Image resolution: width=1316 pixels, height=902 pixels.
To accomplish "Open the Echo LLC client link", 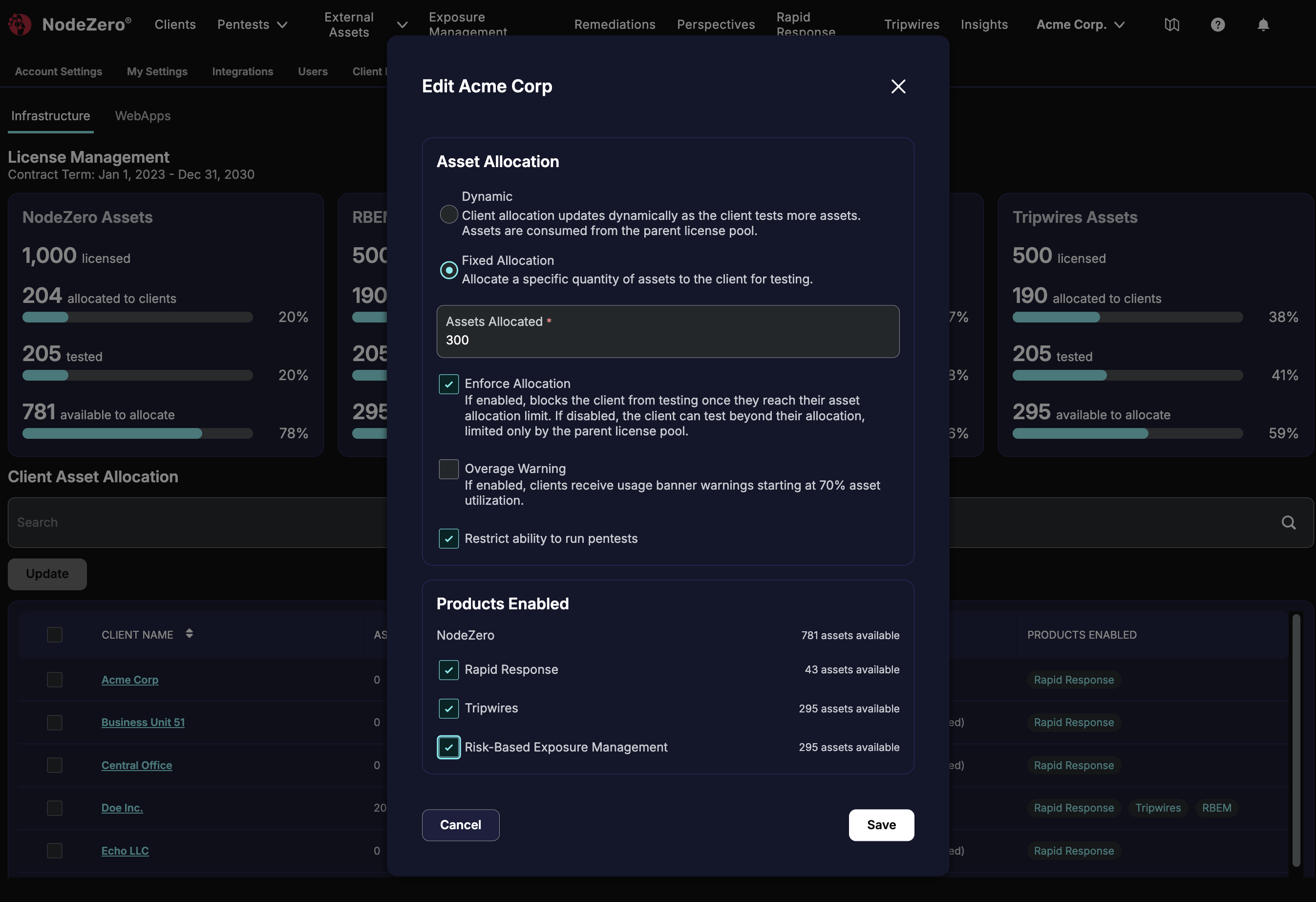I will (x=125, y=850).
